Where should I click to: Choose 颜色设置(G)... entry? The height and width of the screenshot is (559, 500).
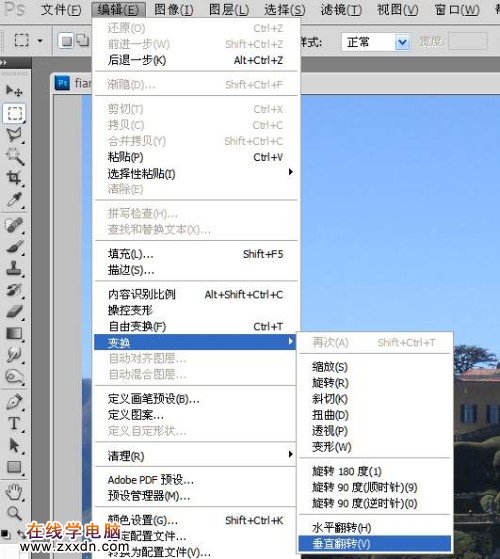pyautogui.click(x=195, y=520)
